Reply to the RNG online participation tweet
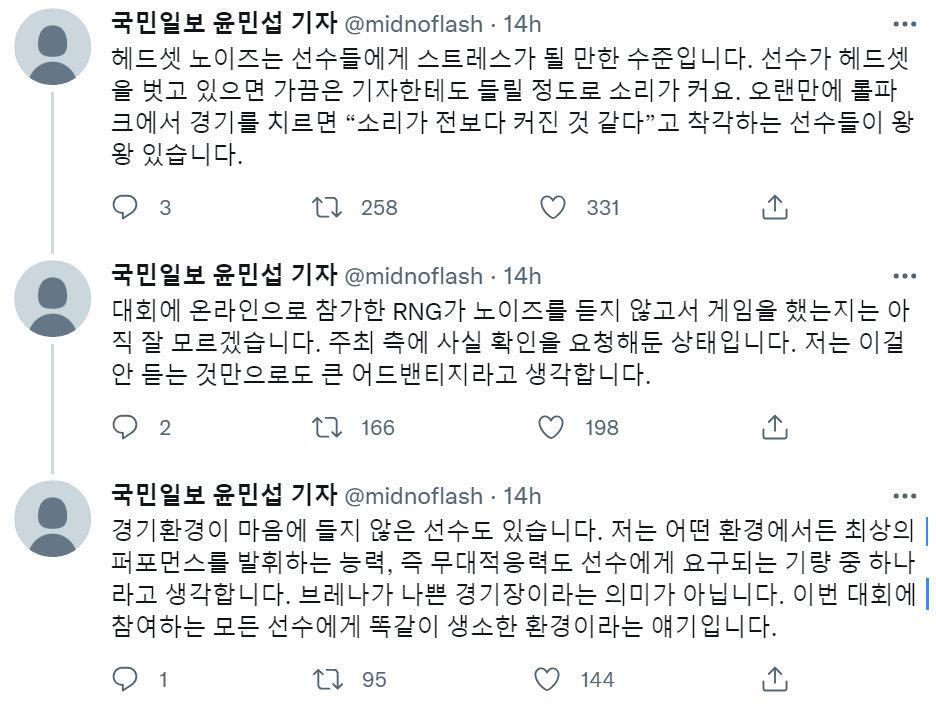 [x=125, y=427]
